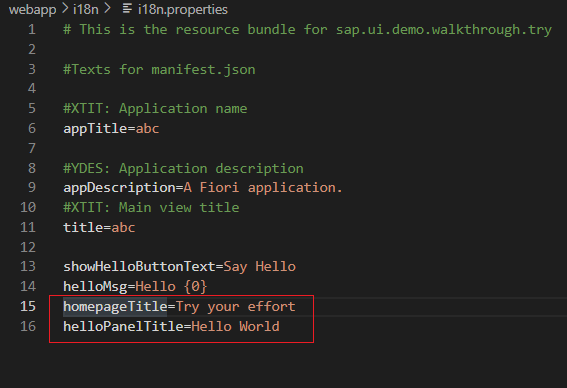Viewport: 567px width, 388px height.
Task: Click the 'helloMsg=Hello {0}' line
Action: [135, 286]
